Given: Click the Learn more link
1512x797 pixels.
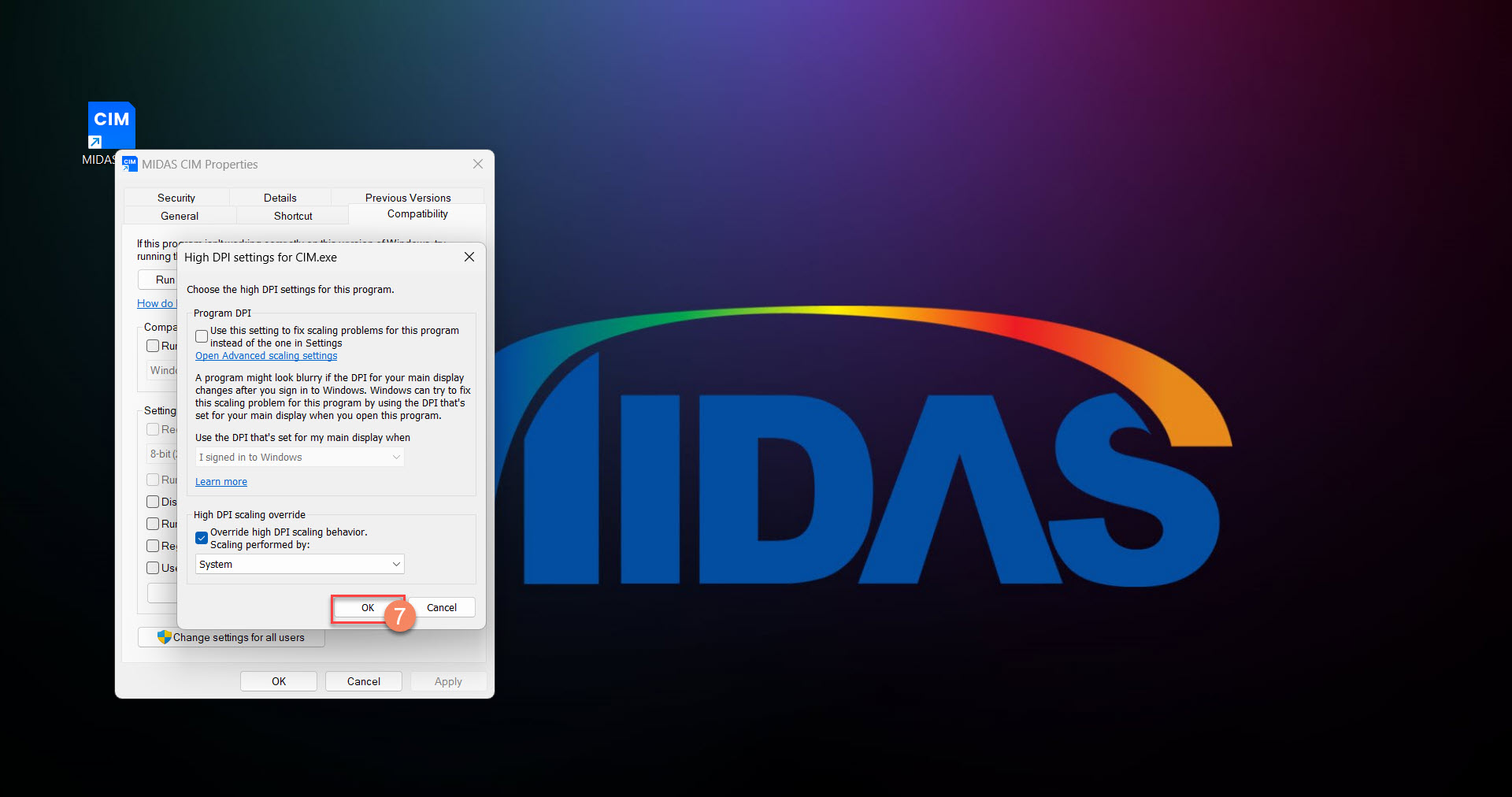Looking at the screenshot, I should click(221, 482).
